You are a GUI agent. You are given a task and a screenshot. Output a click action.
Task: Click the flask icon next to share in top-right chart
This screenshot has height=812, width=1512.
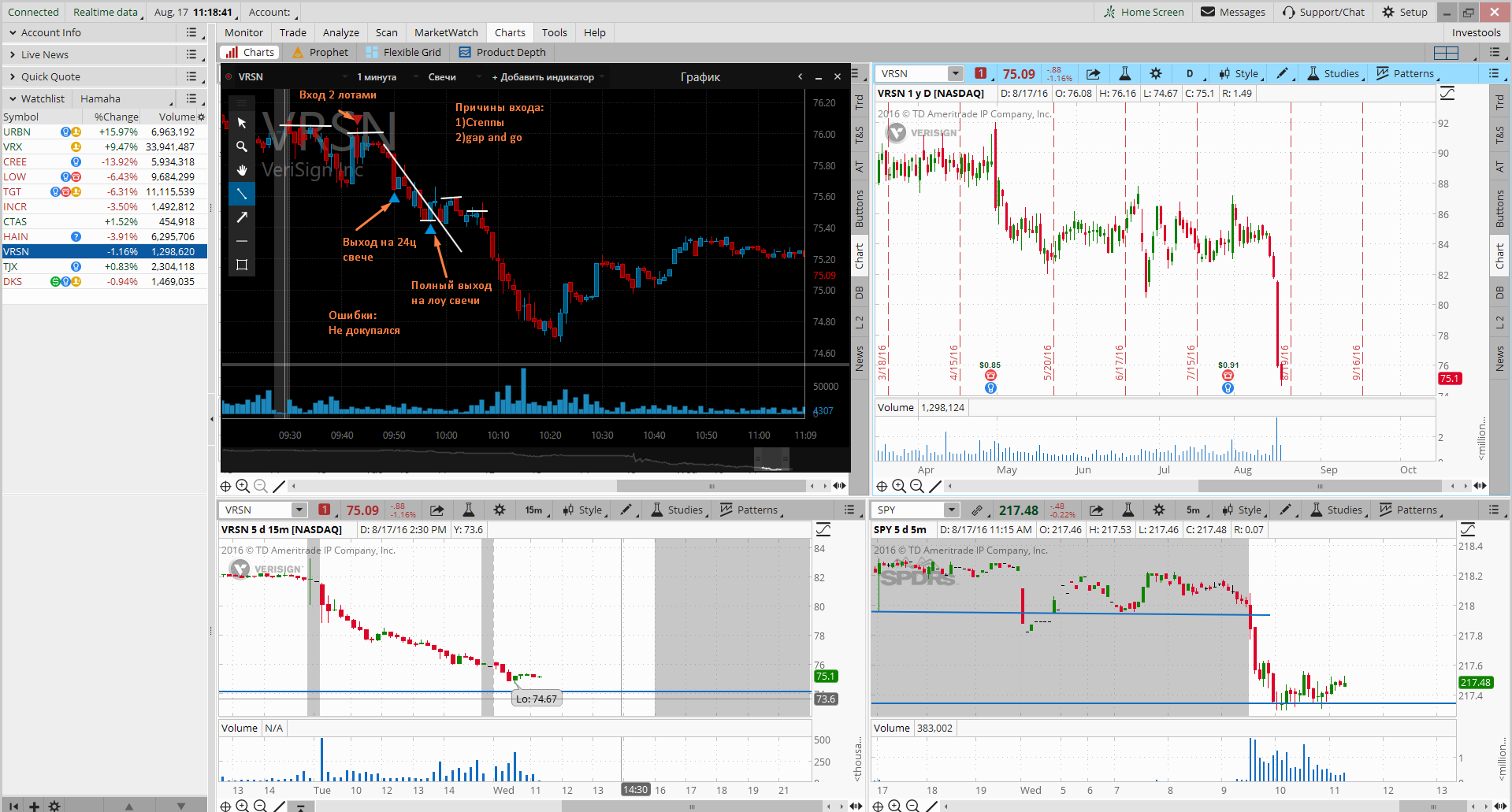(x=1124, y=73)
